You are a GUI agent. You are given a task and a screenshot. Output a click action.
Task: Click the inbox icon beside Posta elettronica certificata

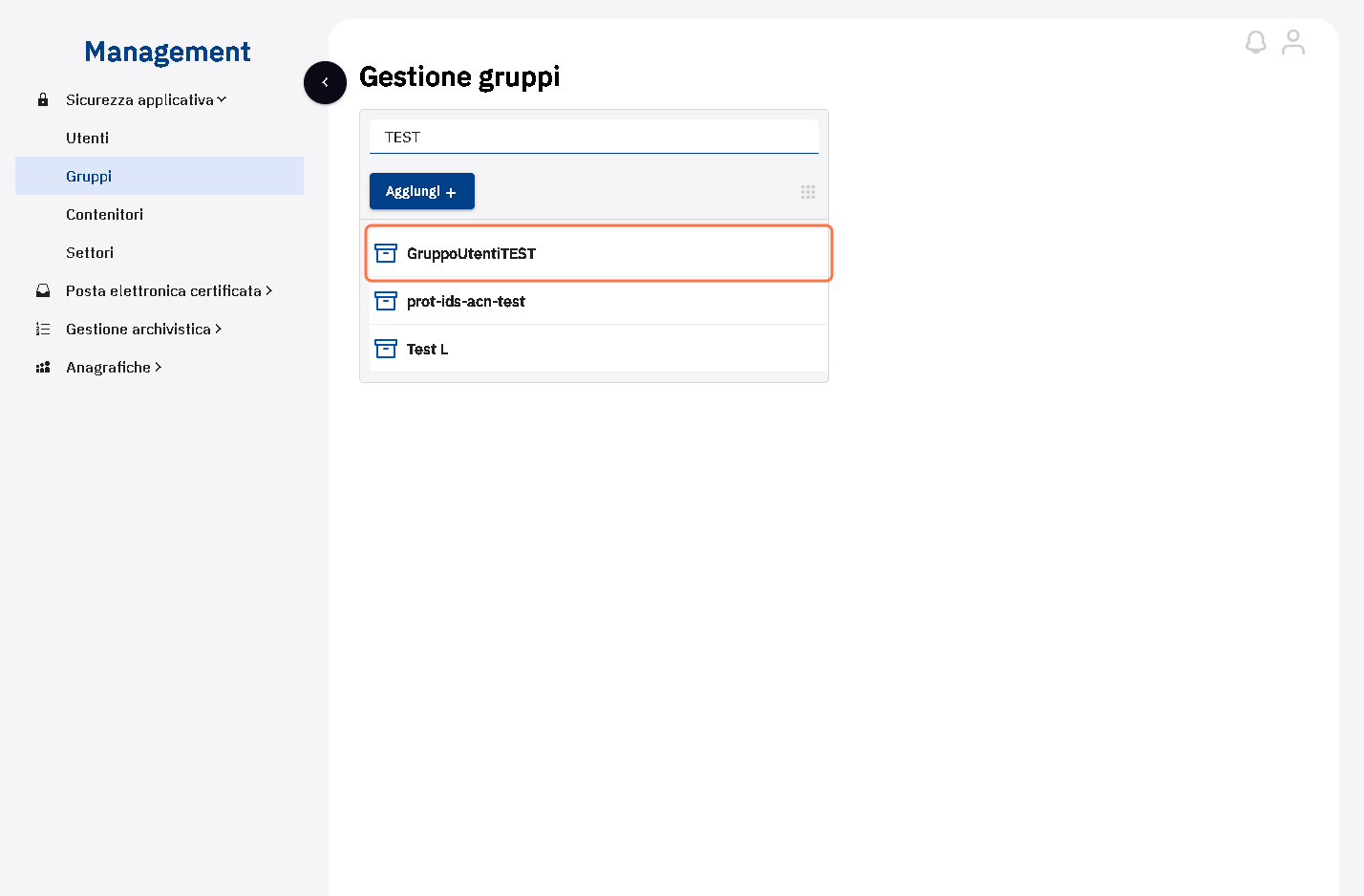click(43, 290)
